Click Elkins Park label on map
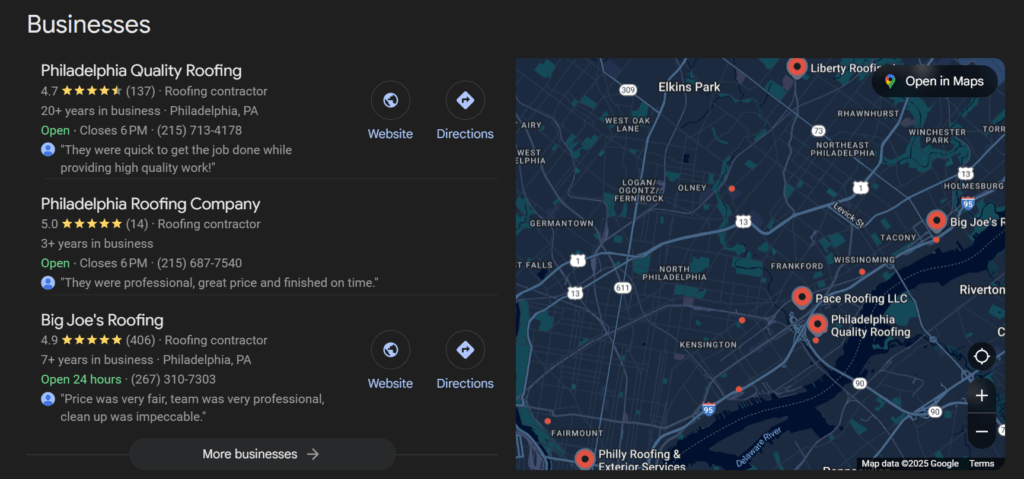The image size is (1024, 479). click(x=689, y=86)
